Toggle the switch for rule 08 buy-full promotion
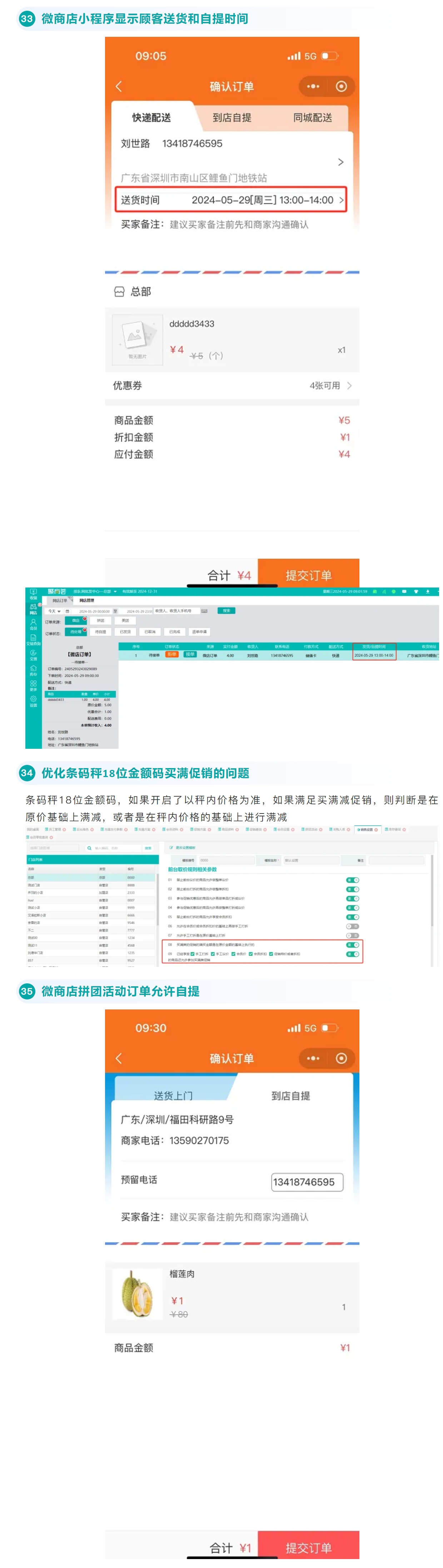The height and width of the screenshot is (1568, 443). coord(353,945)
